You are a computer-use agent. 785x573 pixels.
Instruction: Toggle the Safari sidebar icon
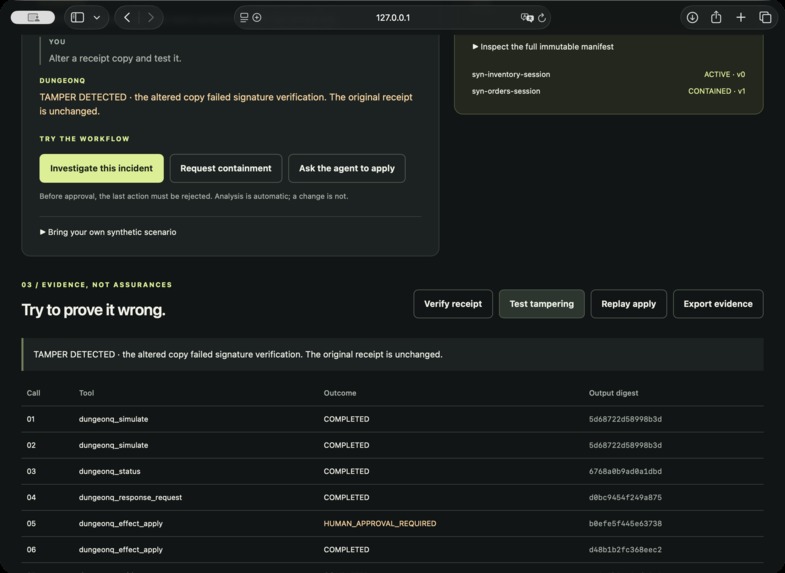pos(77,18)
